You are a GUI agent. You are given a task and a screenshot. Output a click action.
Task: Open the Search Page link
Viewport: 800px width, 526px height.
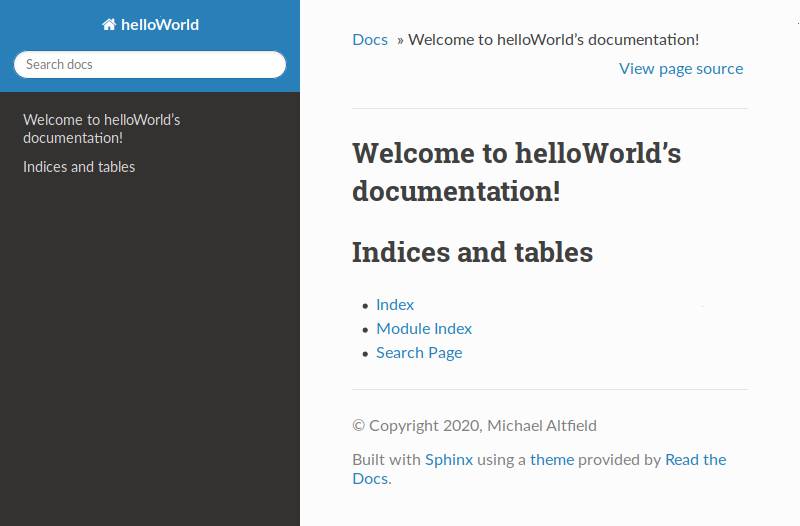[x=419, y=353]
